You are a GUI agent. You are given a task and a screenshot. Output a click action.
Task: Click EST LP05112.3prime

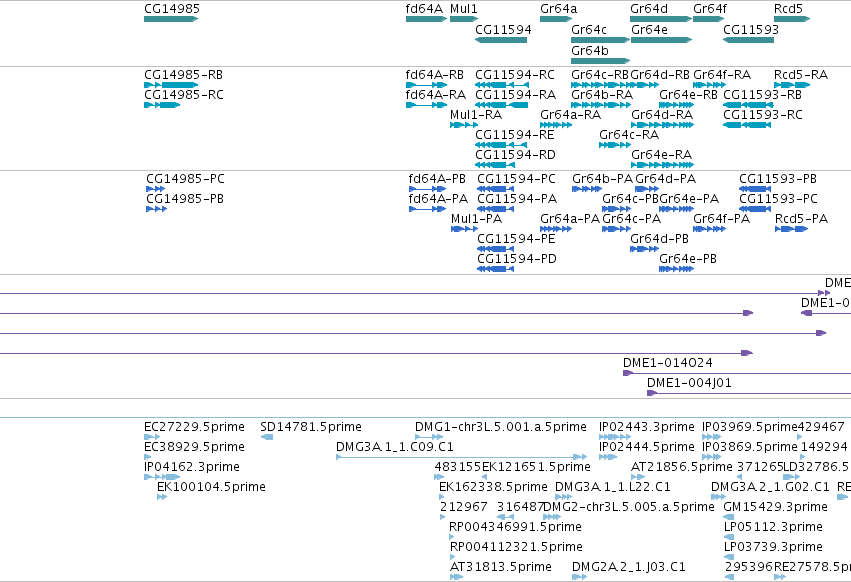728,537
